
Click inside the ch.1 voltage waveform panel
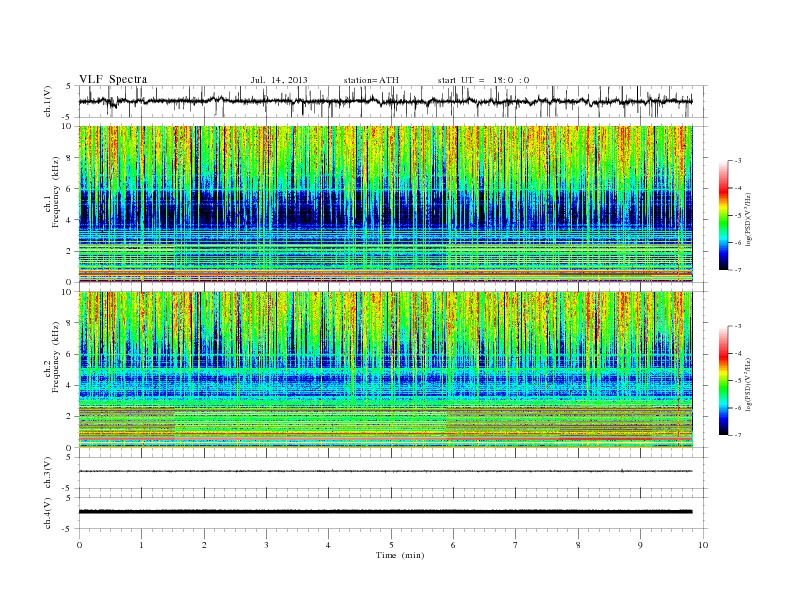(393, 101)
